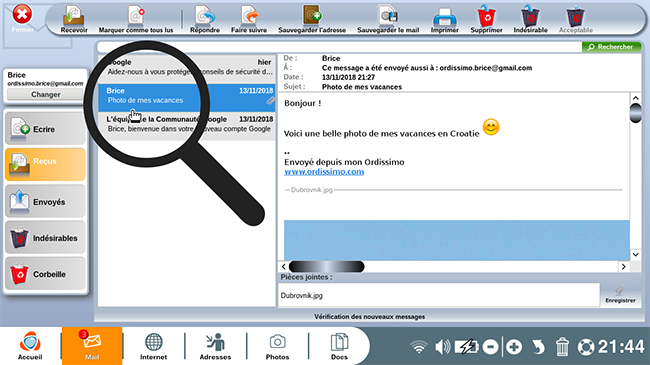Click the vertical scrollbar thumb
Screen dimensions: 650x365
[635, 113]
